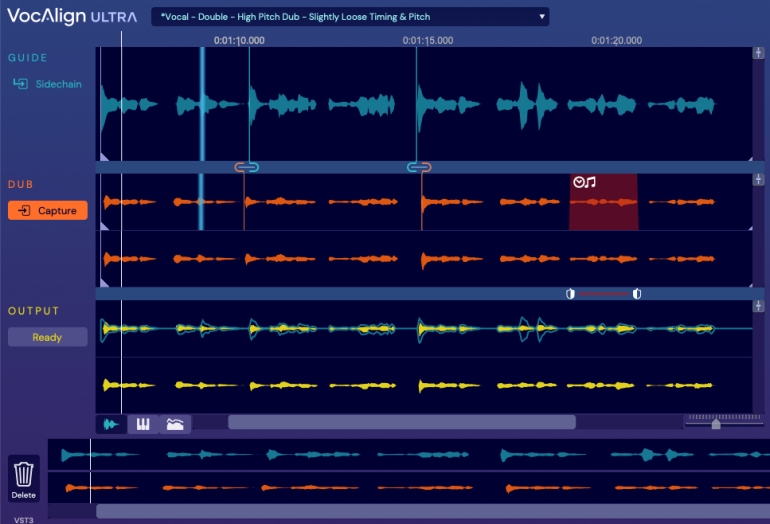Click the horizontal zoom slider handle
This screenshot has width=770, height=524.
click(x=715, y=424)
